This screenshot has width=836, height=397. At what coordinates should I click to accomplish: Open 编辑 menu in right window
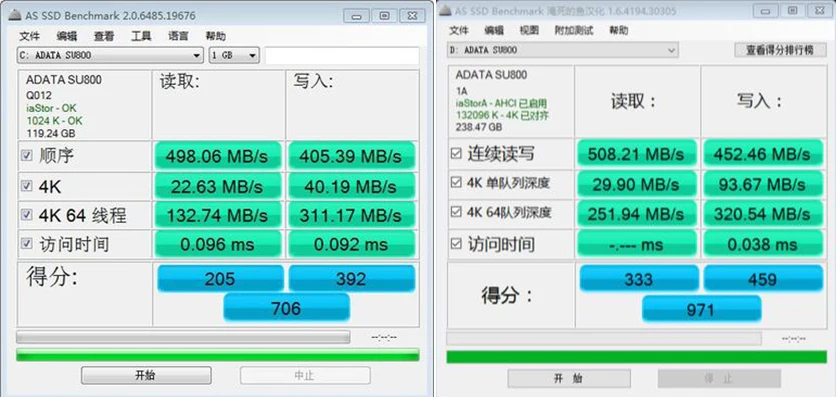pyautogui.click(x=494, y=30)
